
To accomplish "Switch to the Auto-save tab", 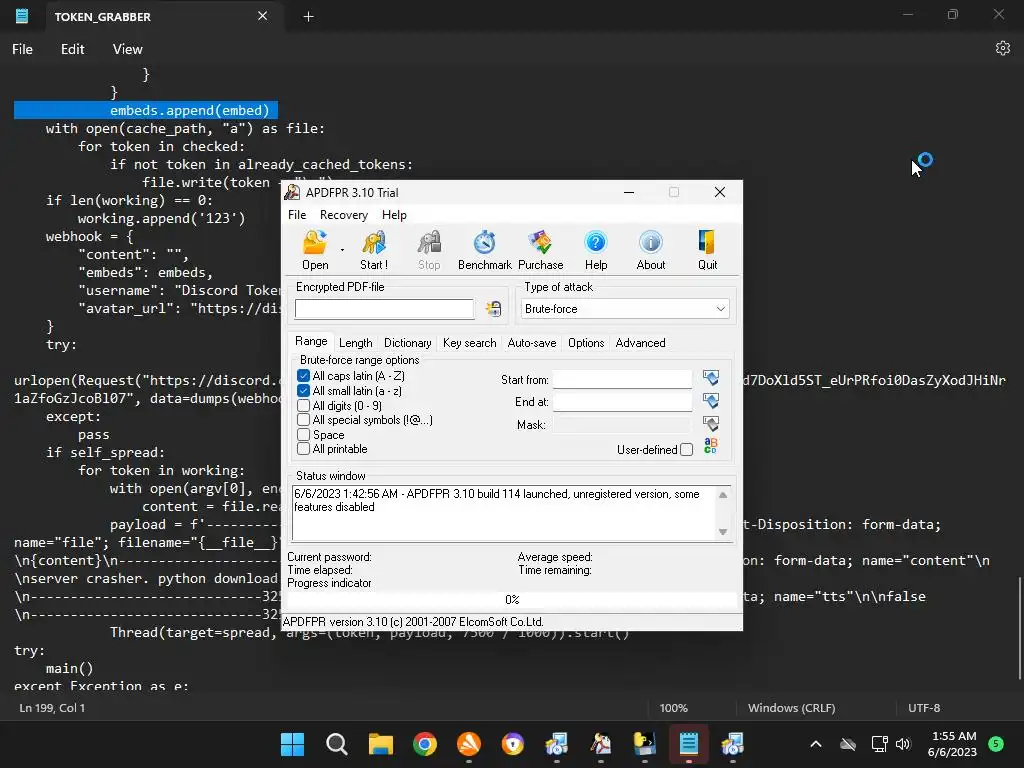I will [x=532, y=343].
